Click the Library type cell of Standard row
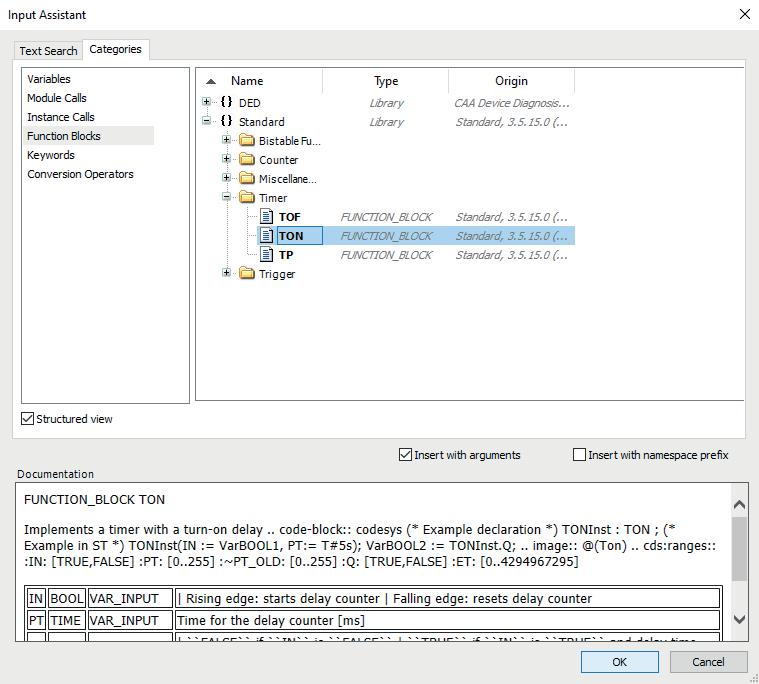 click(386, 122)
